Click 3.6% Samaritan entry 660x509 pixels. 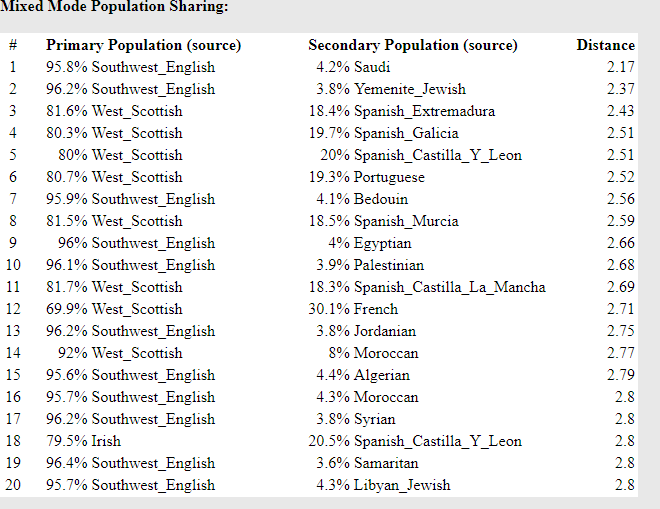click(x=367, y=463)
